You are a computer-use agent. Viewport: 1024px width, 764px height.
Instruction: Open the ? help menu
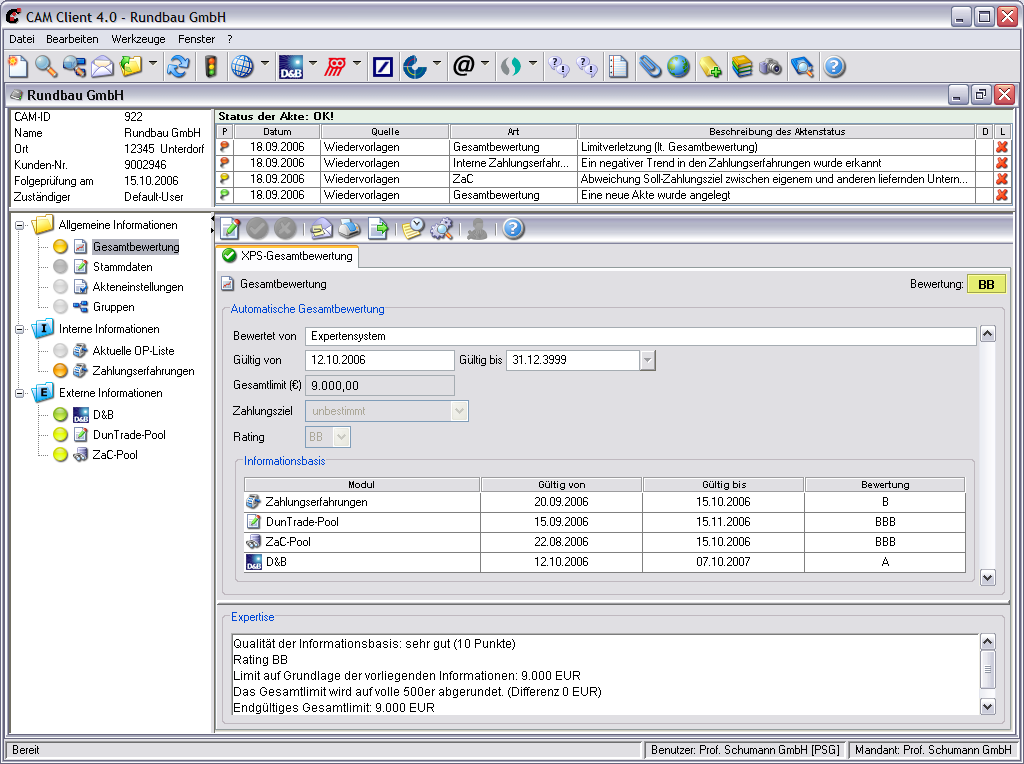coord(230,39)
